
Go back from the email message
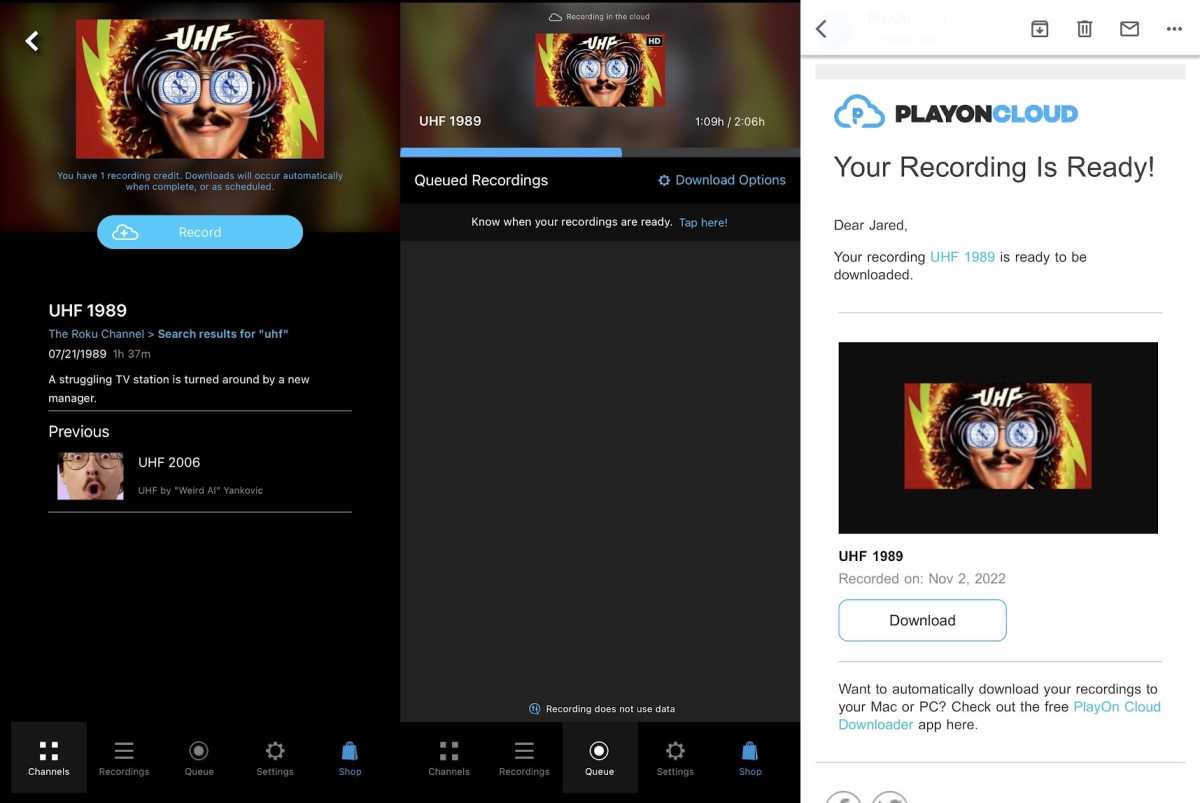tap(821, 29)
